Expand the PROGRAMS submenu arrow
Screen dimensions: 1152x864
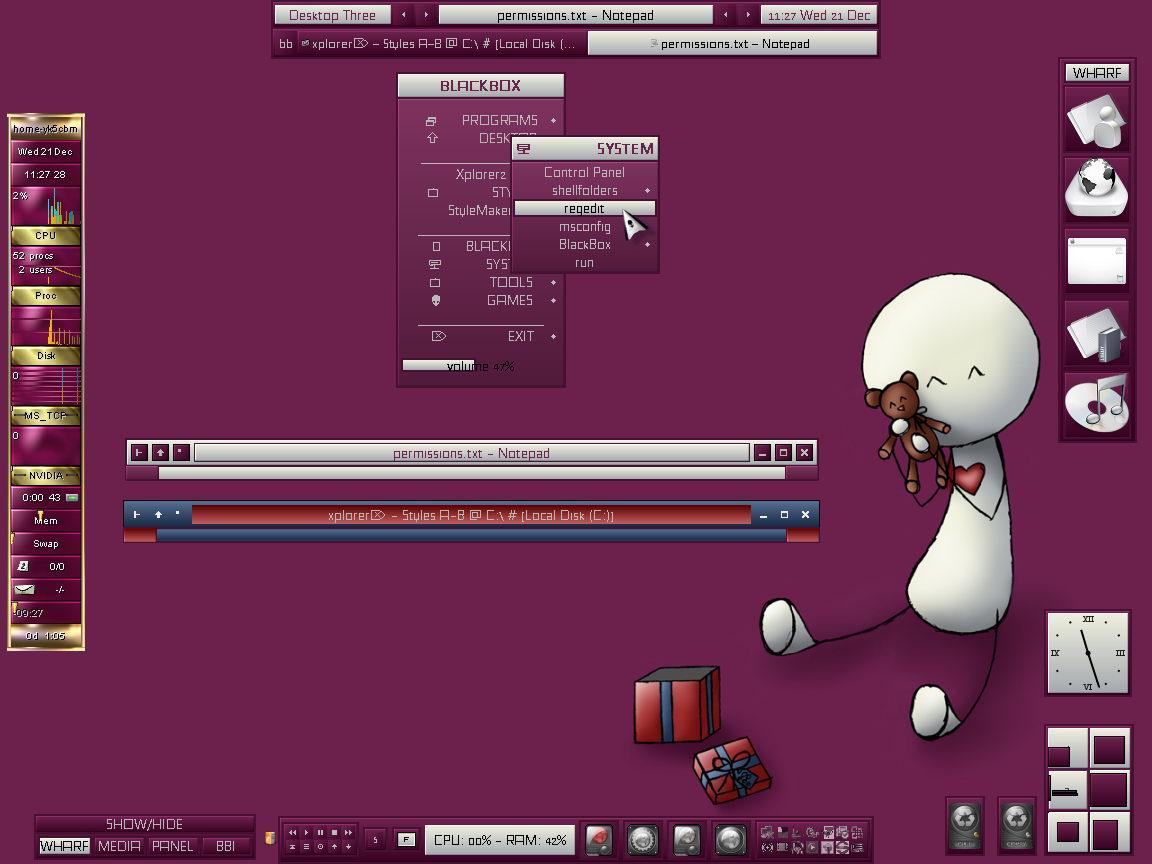(x=553, y=120)
